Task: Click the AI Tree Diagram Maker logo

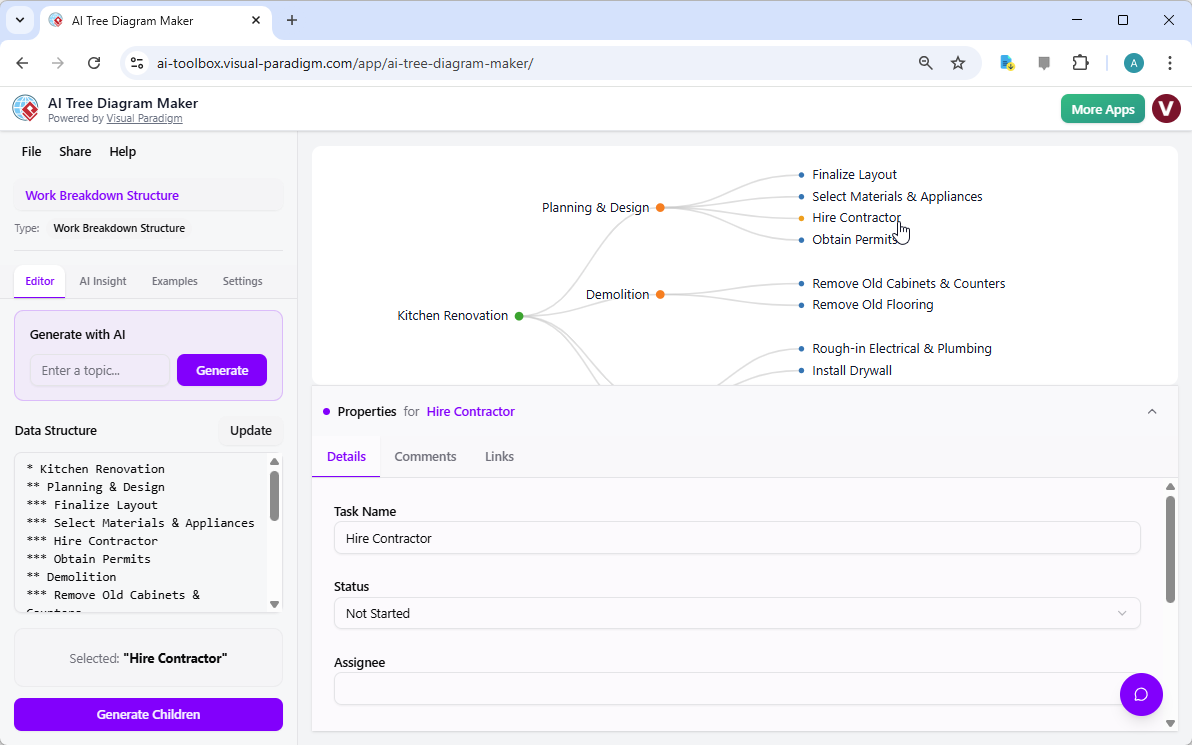Action: (25, 108)
